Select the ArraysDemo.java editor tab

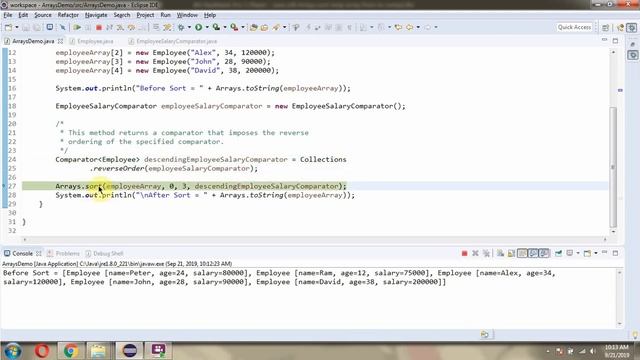coord(33,41)
